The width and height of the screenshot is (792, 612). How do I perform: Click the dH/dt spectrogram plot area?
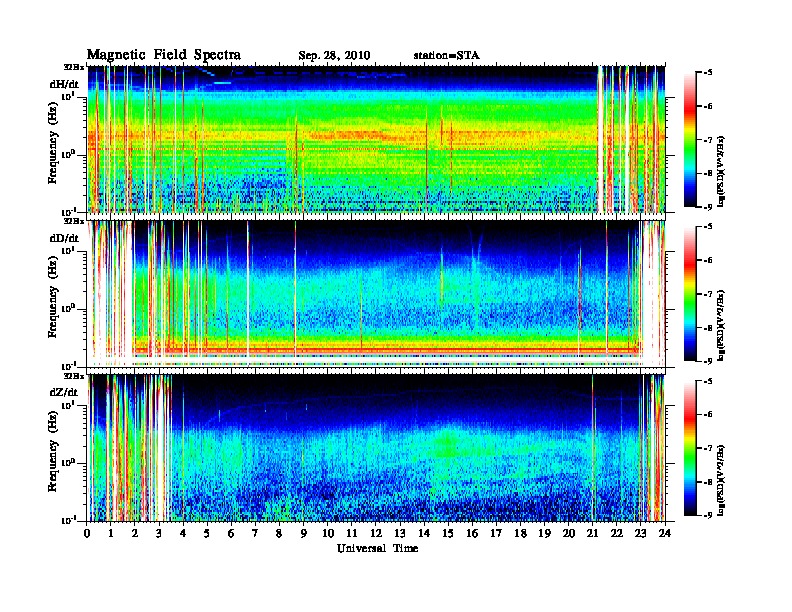tap(376, 139)
